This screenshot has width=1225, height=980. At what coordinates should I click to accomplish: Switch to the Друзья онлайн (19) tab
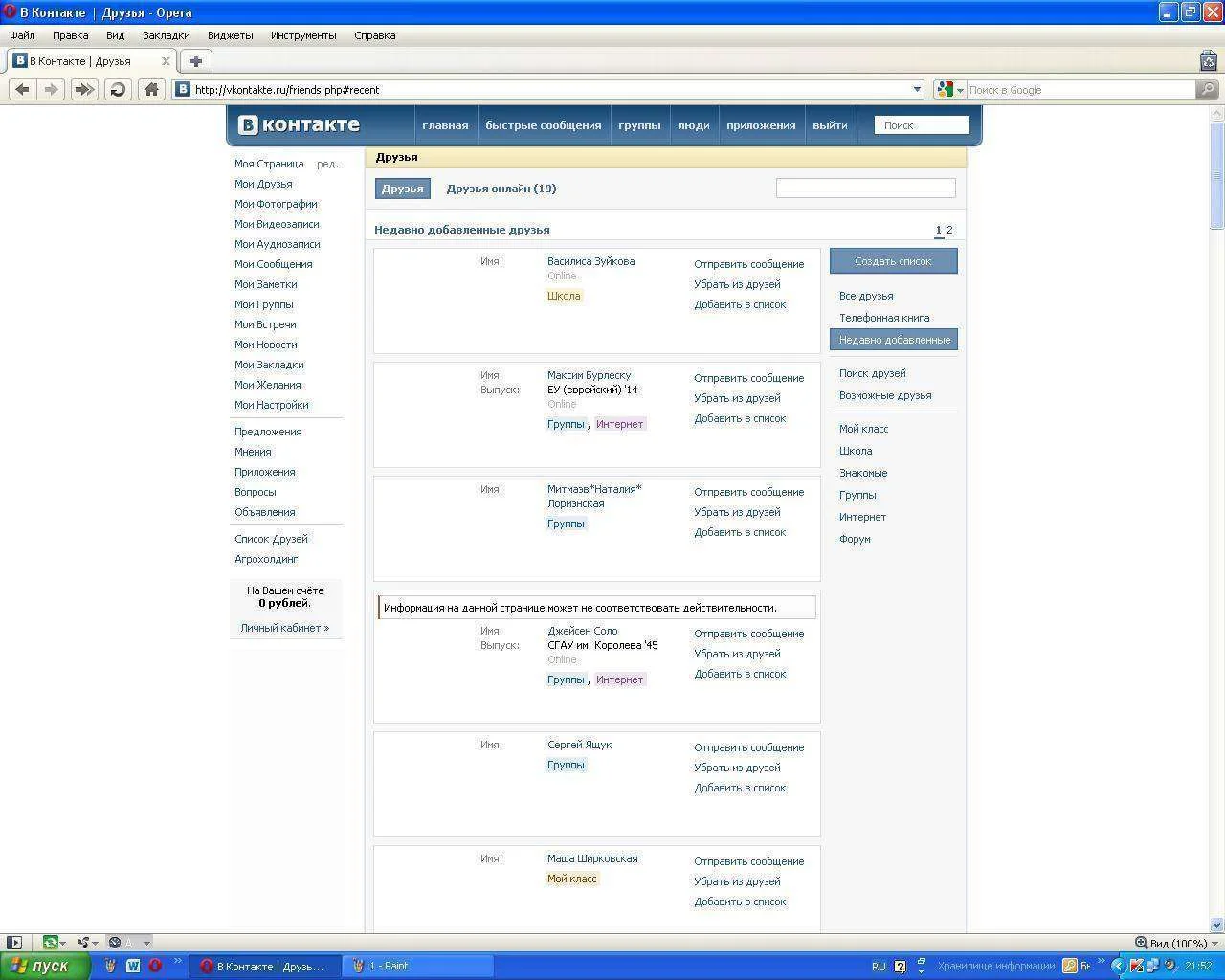[501, 189]
